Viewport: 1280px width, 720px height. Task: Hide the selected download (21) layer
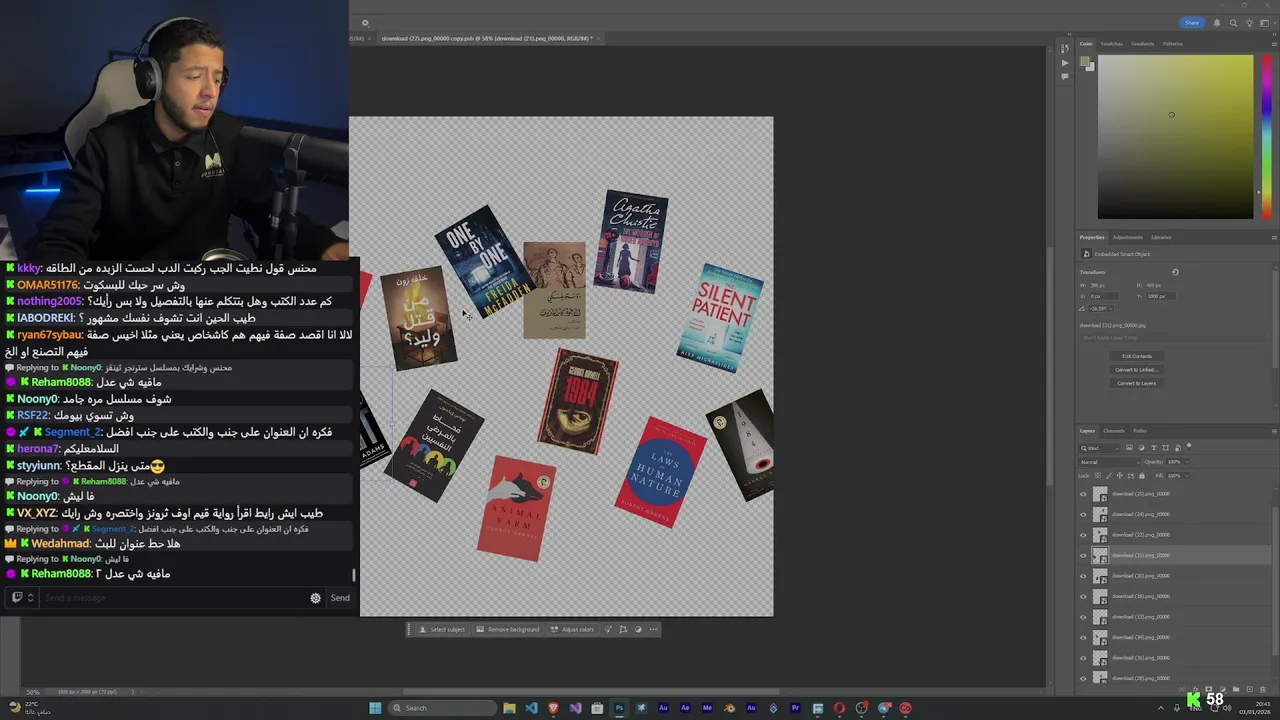point(1083,555)
